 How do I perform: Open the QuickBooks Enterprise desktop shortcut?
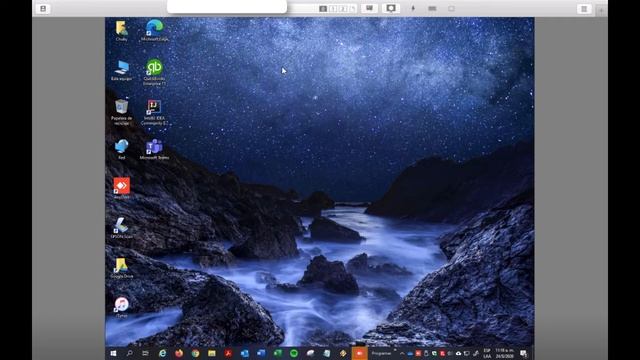pos(154,72)
